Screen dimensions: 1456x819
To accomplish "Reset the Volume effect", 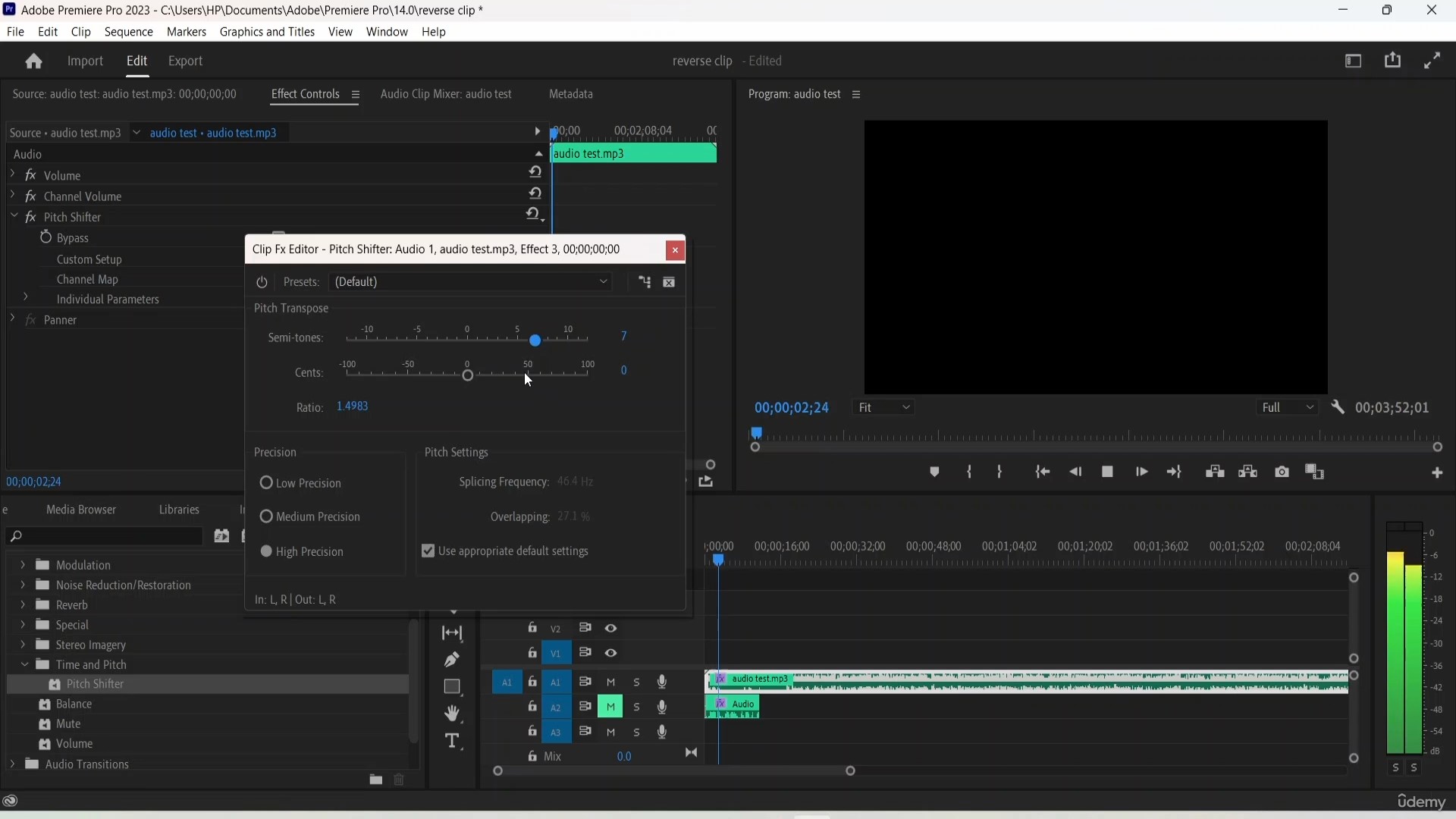I will (536, 174).
